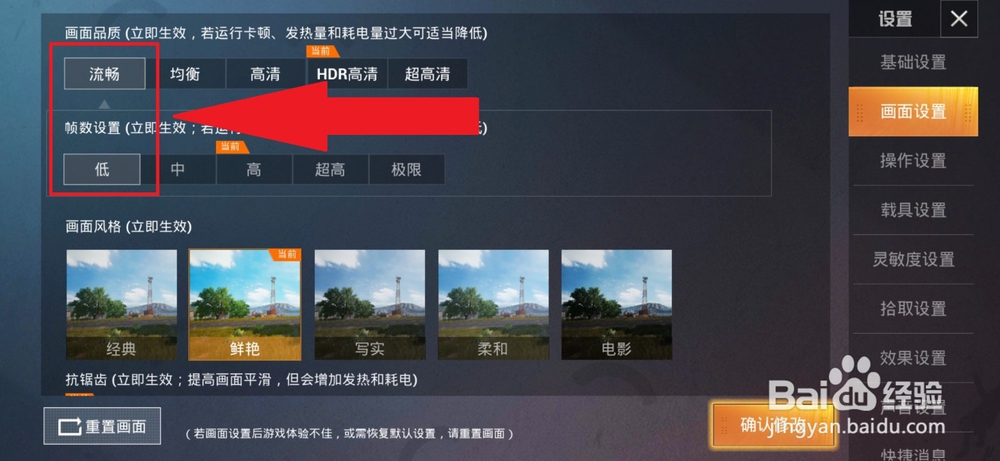
Task: Set frame rate to 中
Action: tap(178, 170)
